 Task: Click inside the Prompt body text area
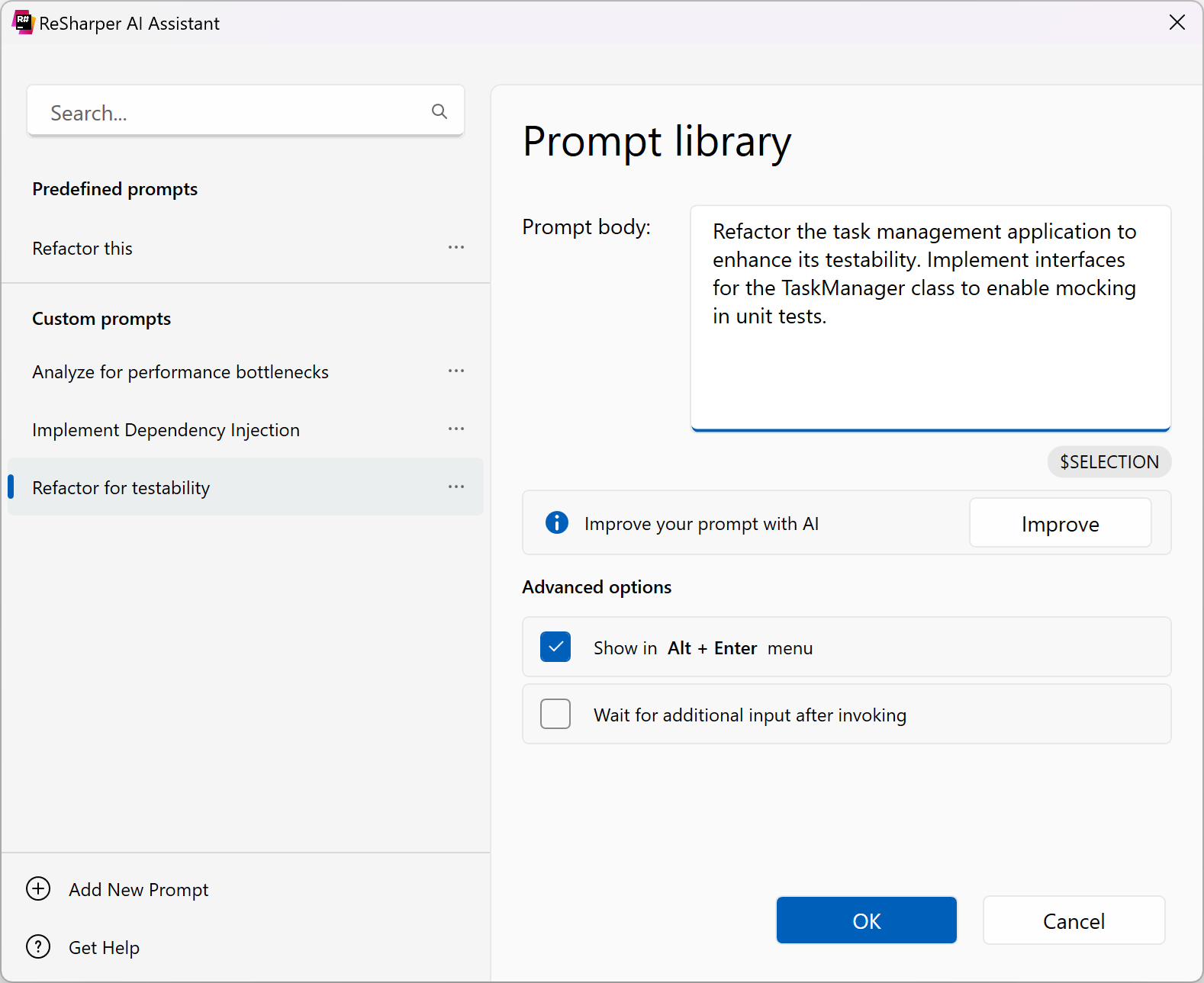point(931,318)
